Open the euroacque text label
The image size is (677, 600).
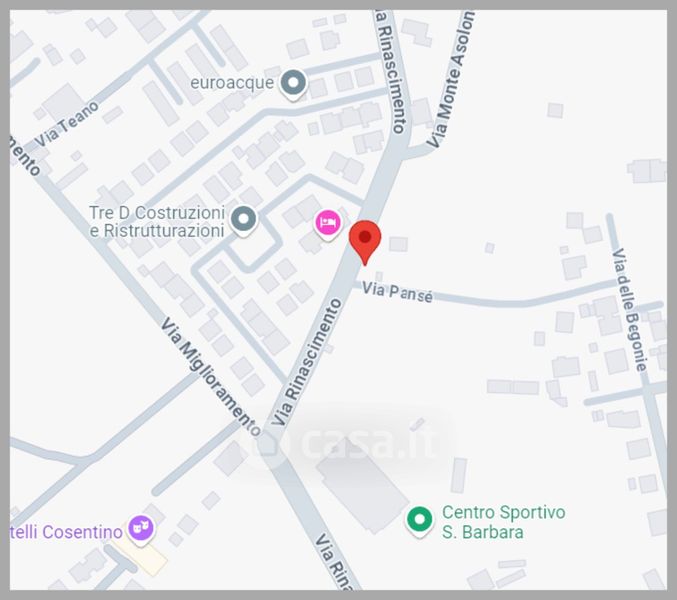pos(232,82)
